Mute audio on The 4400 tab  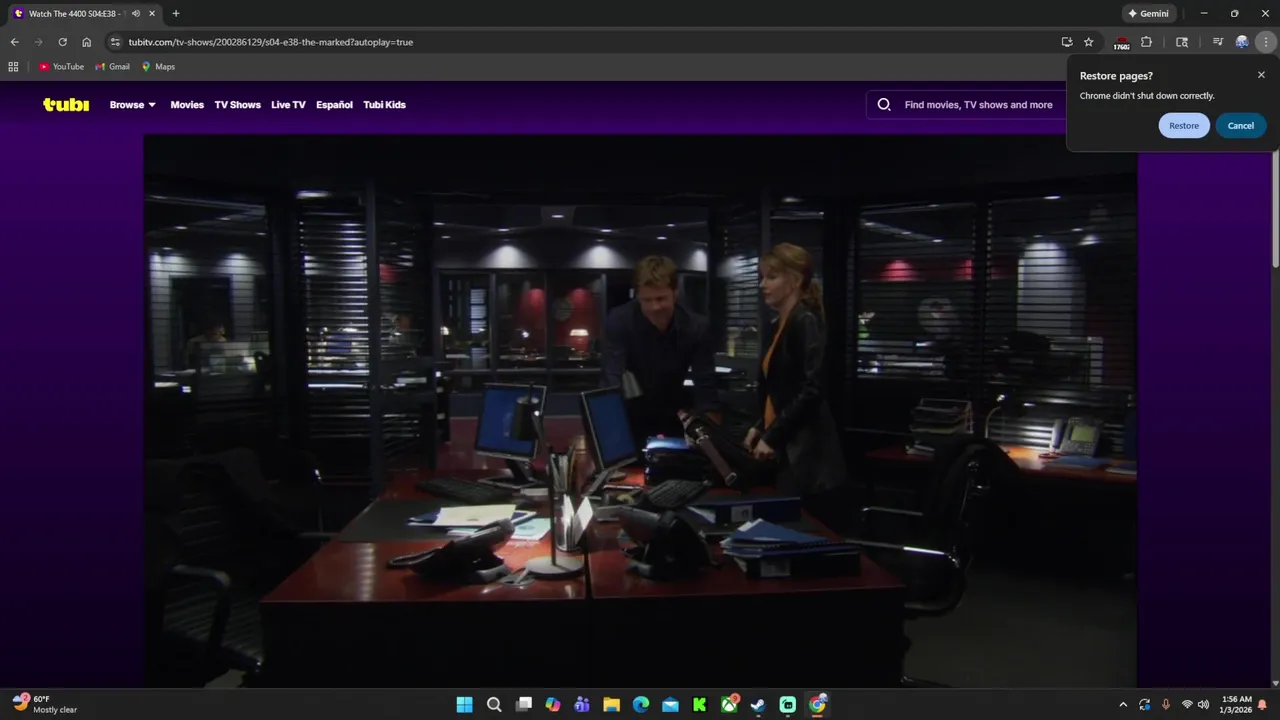(135, 13)
